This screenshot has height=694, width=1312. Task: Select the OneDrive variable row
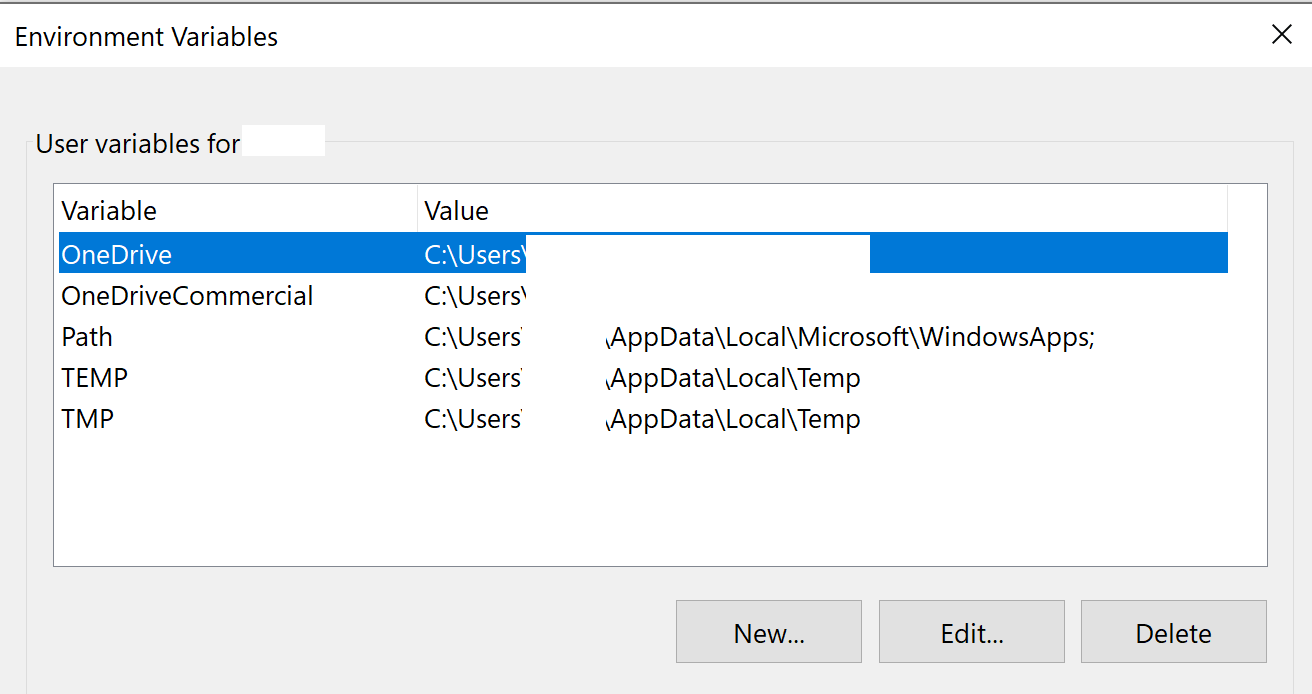coord(117,255)
